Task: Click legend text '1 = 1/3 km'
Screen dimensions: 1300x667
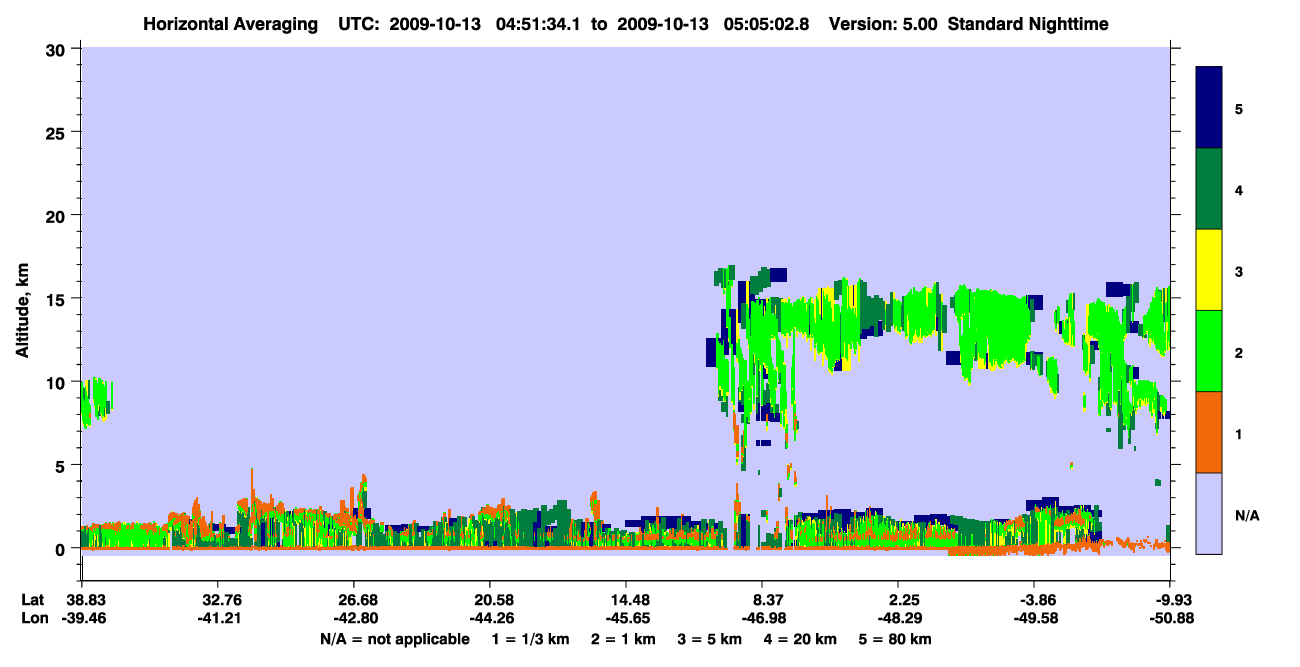Action: pos(530,638)
